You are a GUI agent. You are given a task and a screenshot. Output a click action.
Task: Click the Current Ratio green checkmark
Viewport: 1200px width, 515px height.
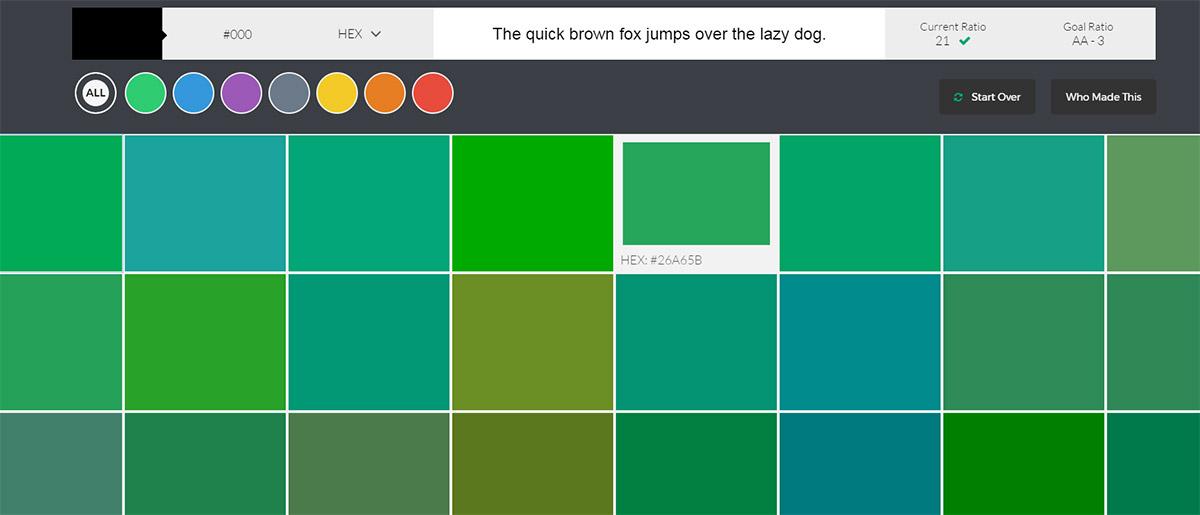point(964,41)
